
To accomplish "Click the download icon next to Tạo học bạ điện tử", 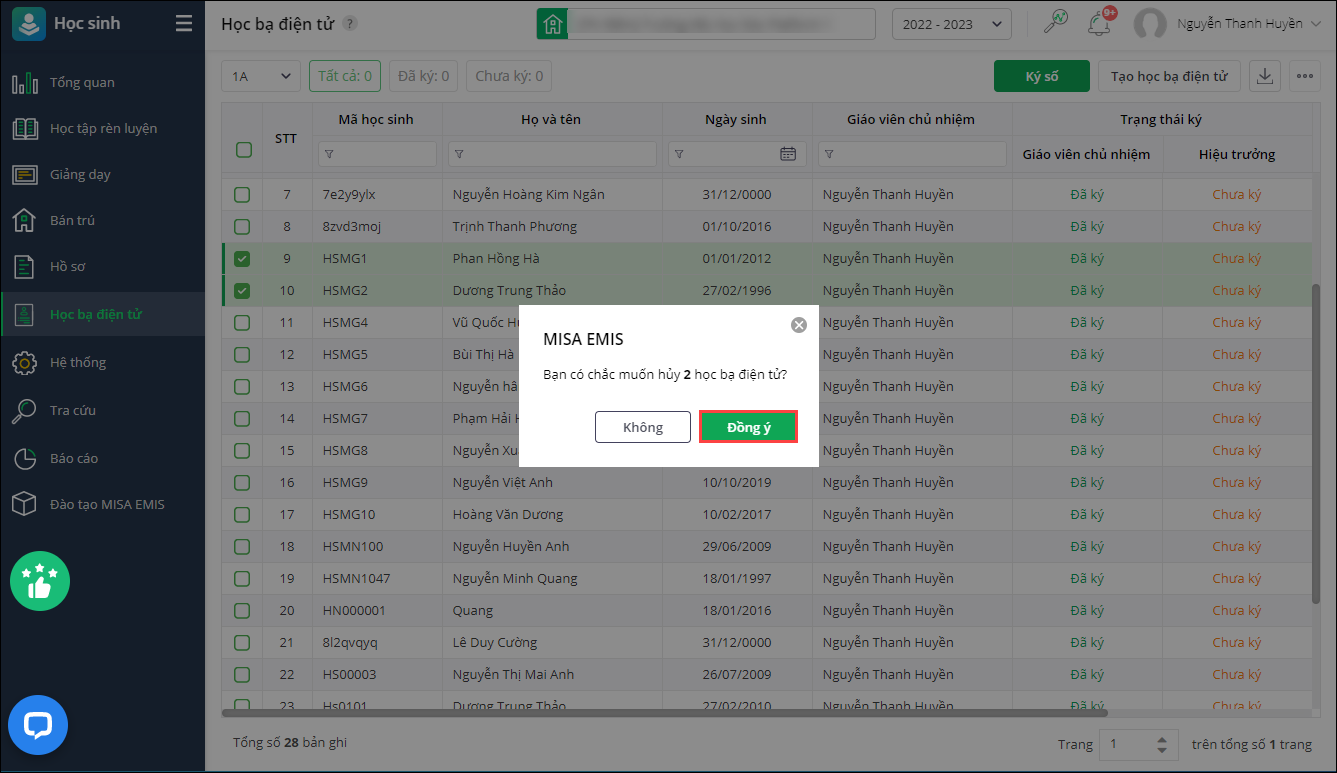I will pyautogui.click(x=1265, y=76).
